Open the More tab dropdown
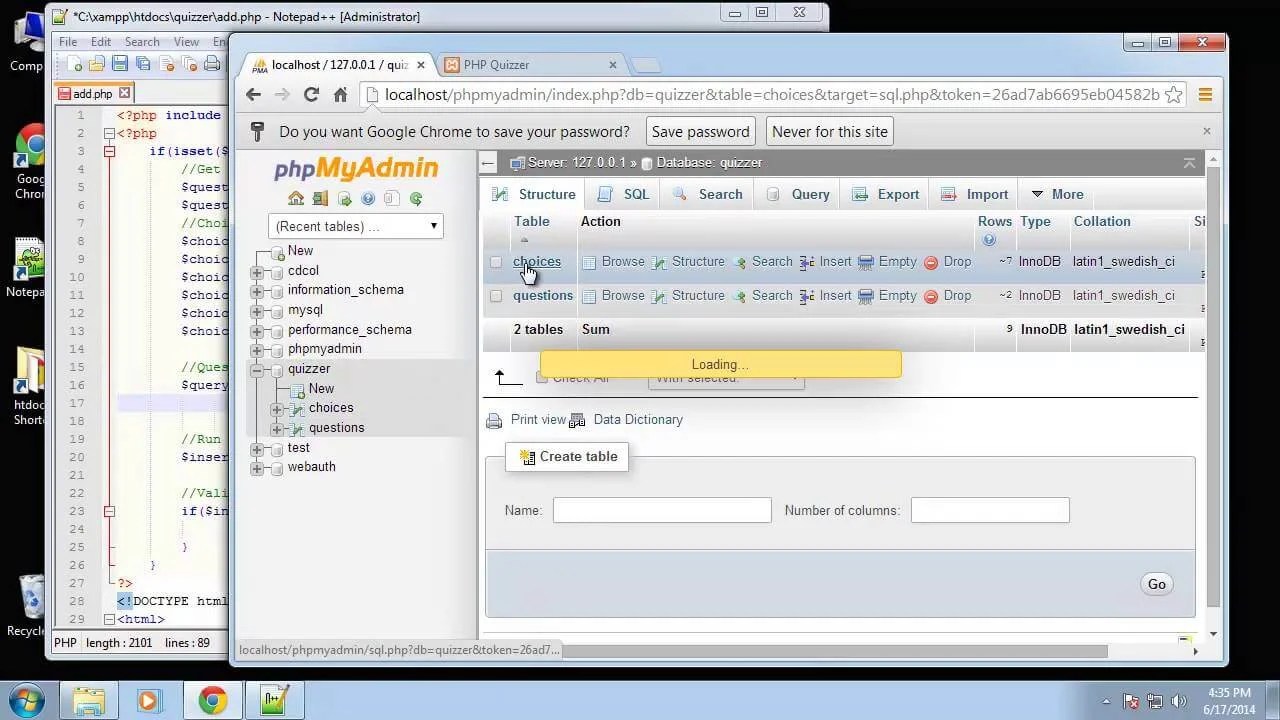Screen dimensions: 1280x720 pos(1057,194)
